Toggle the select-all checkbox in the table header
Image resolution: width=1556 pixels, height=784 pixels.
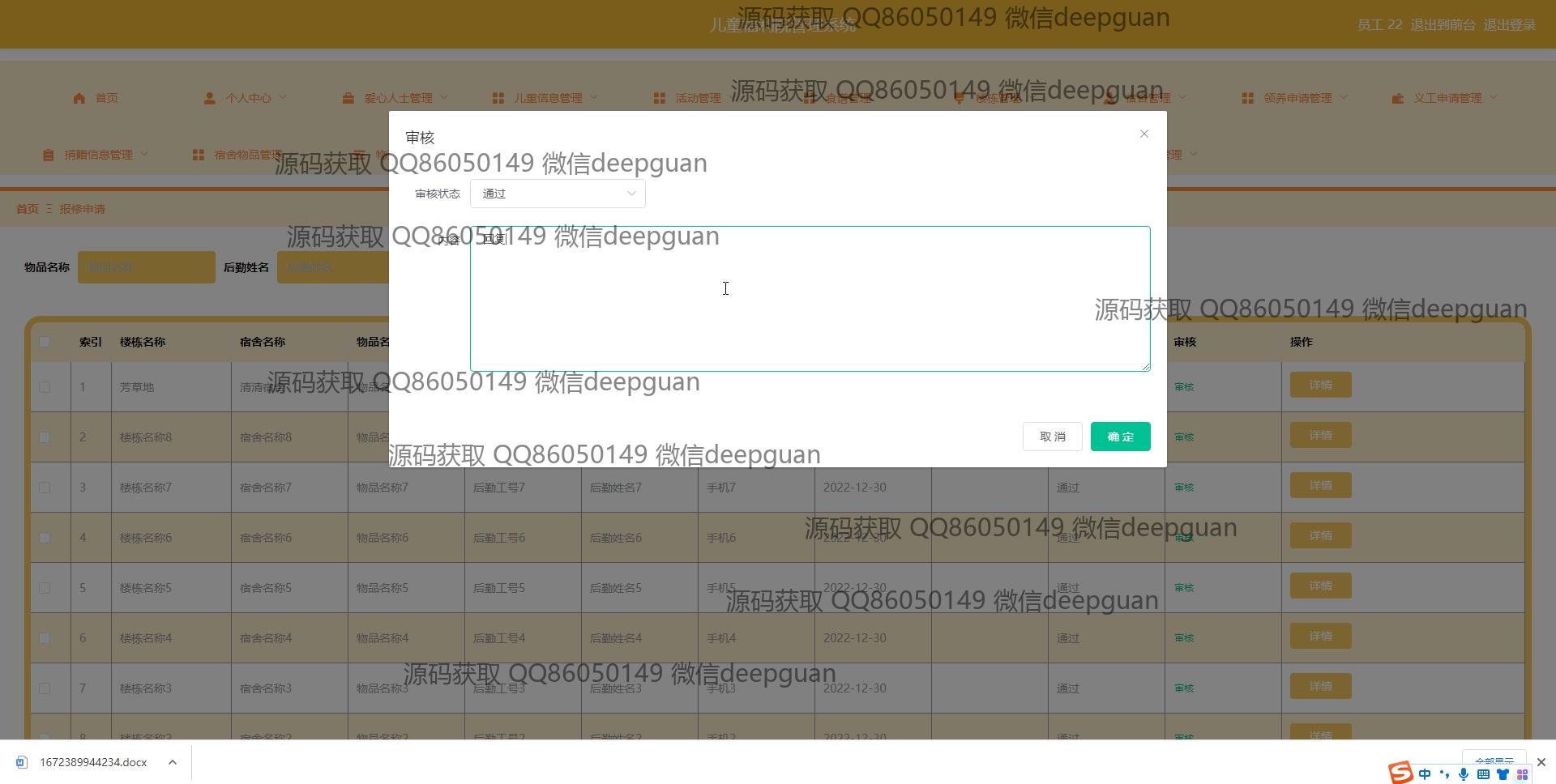[45, 342]
